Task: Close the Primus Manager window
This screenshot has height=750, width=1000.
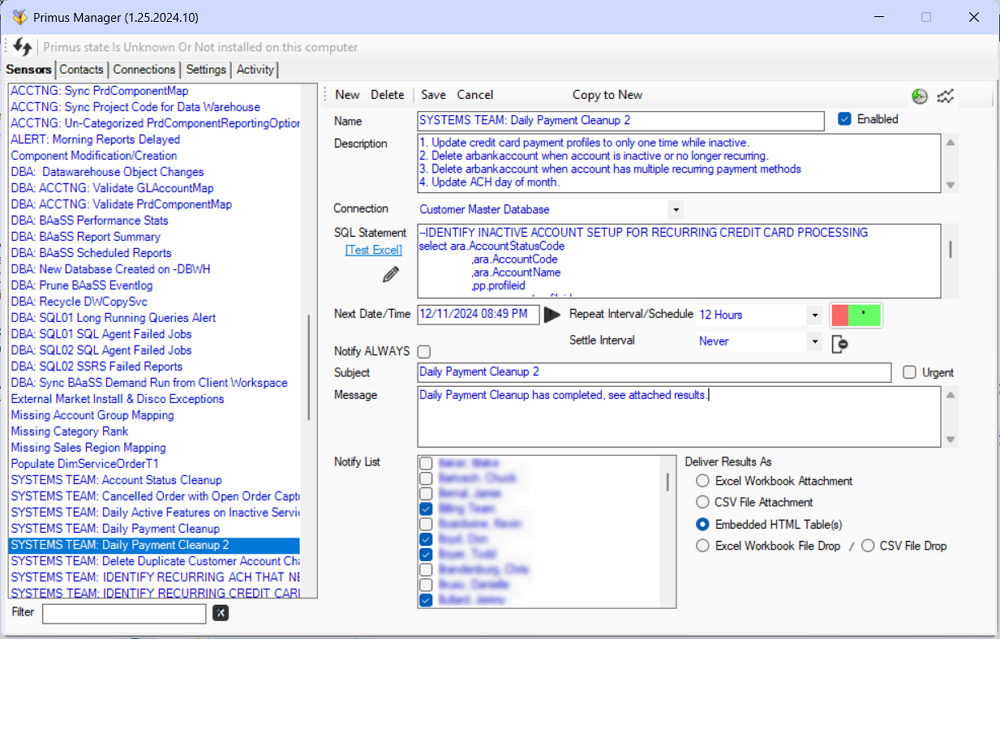Action: (x=974, y=17)
